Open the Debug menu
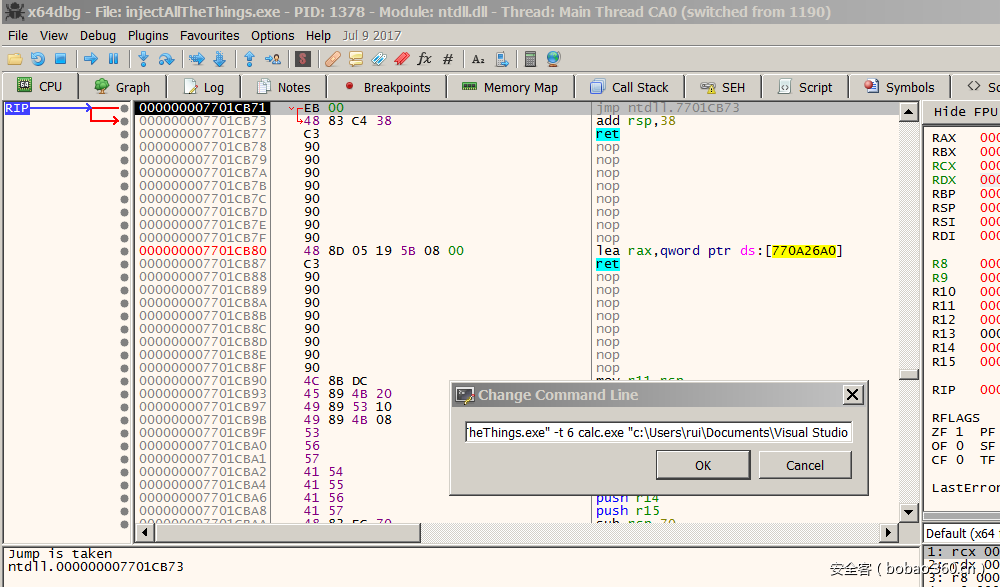This screenshot has width=1000, height=587. [x=98, y=35]
